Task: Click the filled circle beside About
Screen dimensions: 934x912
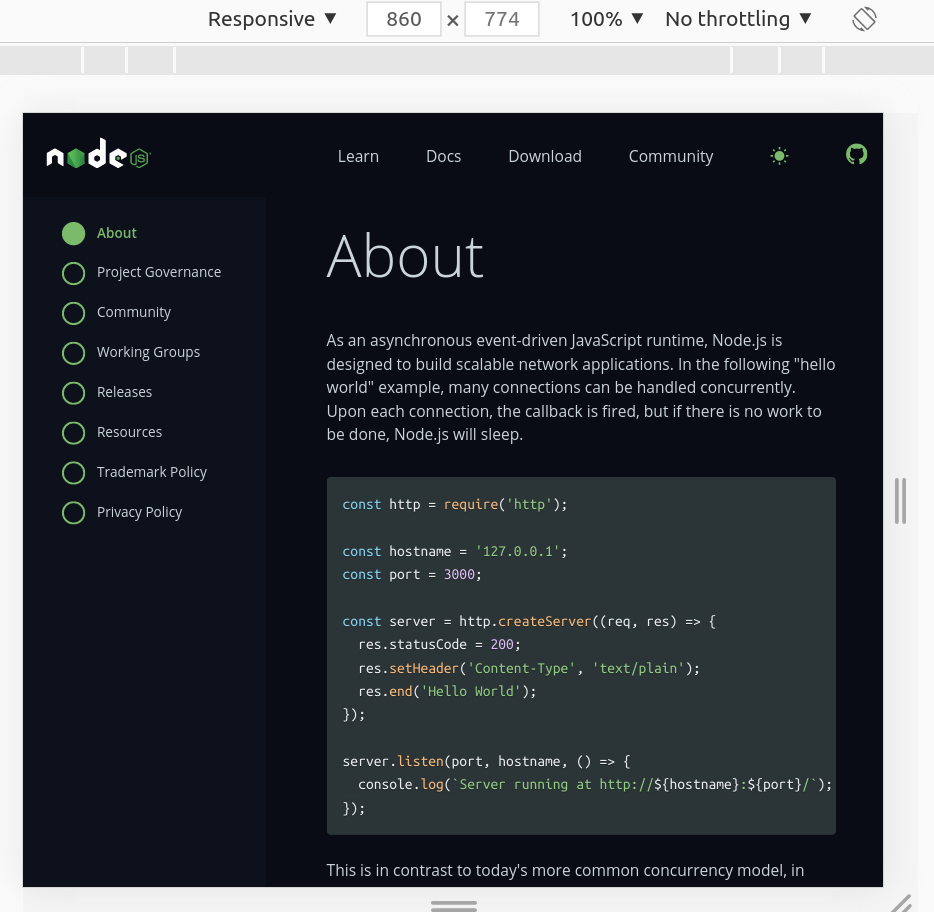Action: [73, 234]
